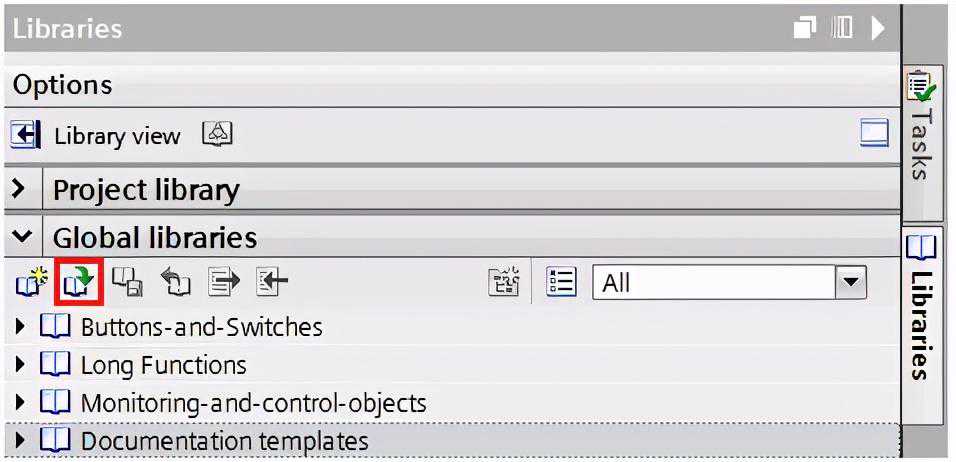Click the triangle icon right of Library view
The width and height of the screenshot is (956, 462).
pyautogui.click(x=217, y=134)
